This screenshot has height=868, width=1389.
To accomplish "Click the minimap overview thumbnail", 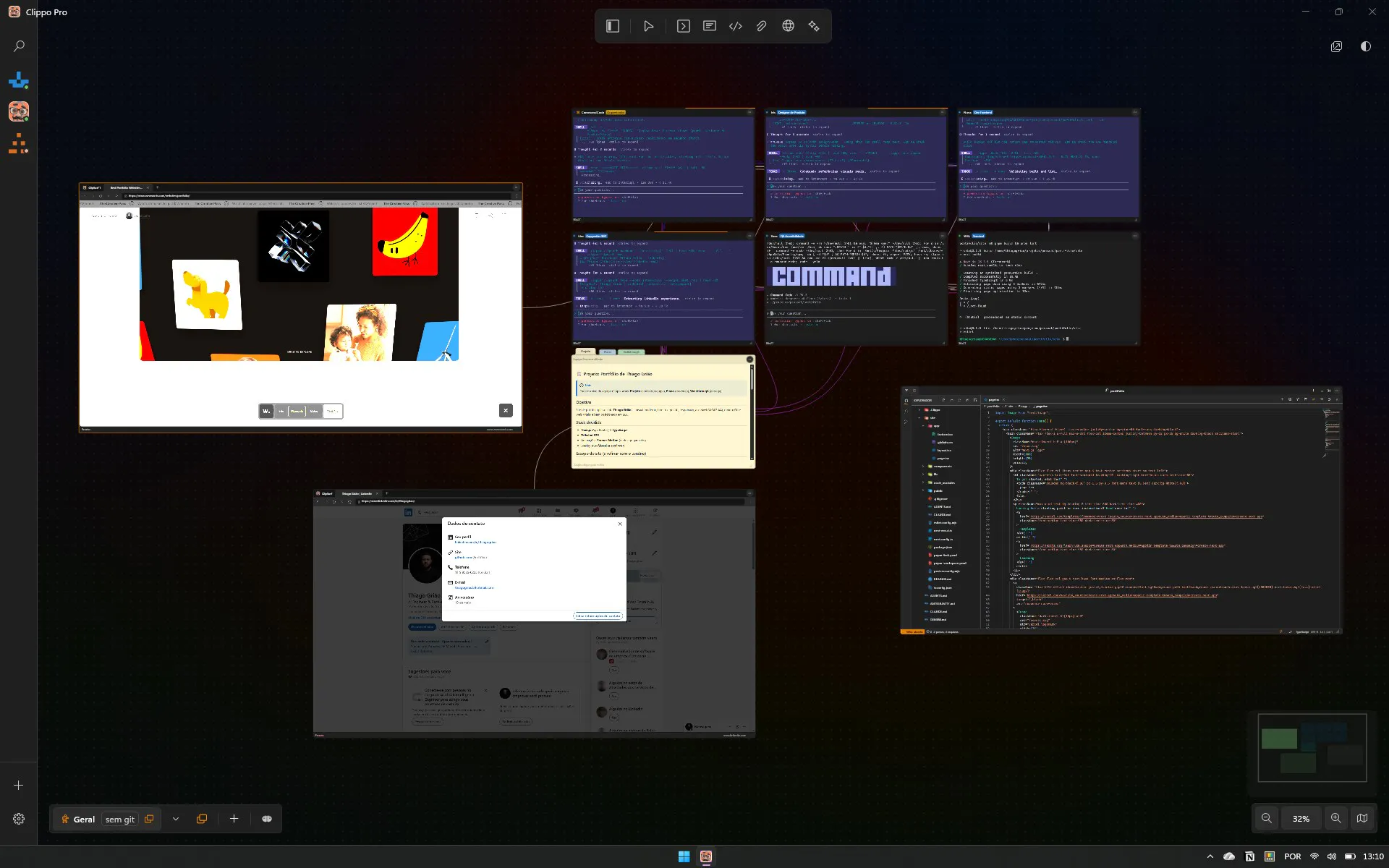I will coord(1312,747).
